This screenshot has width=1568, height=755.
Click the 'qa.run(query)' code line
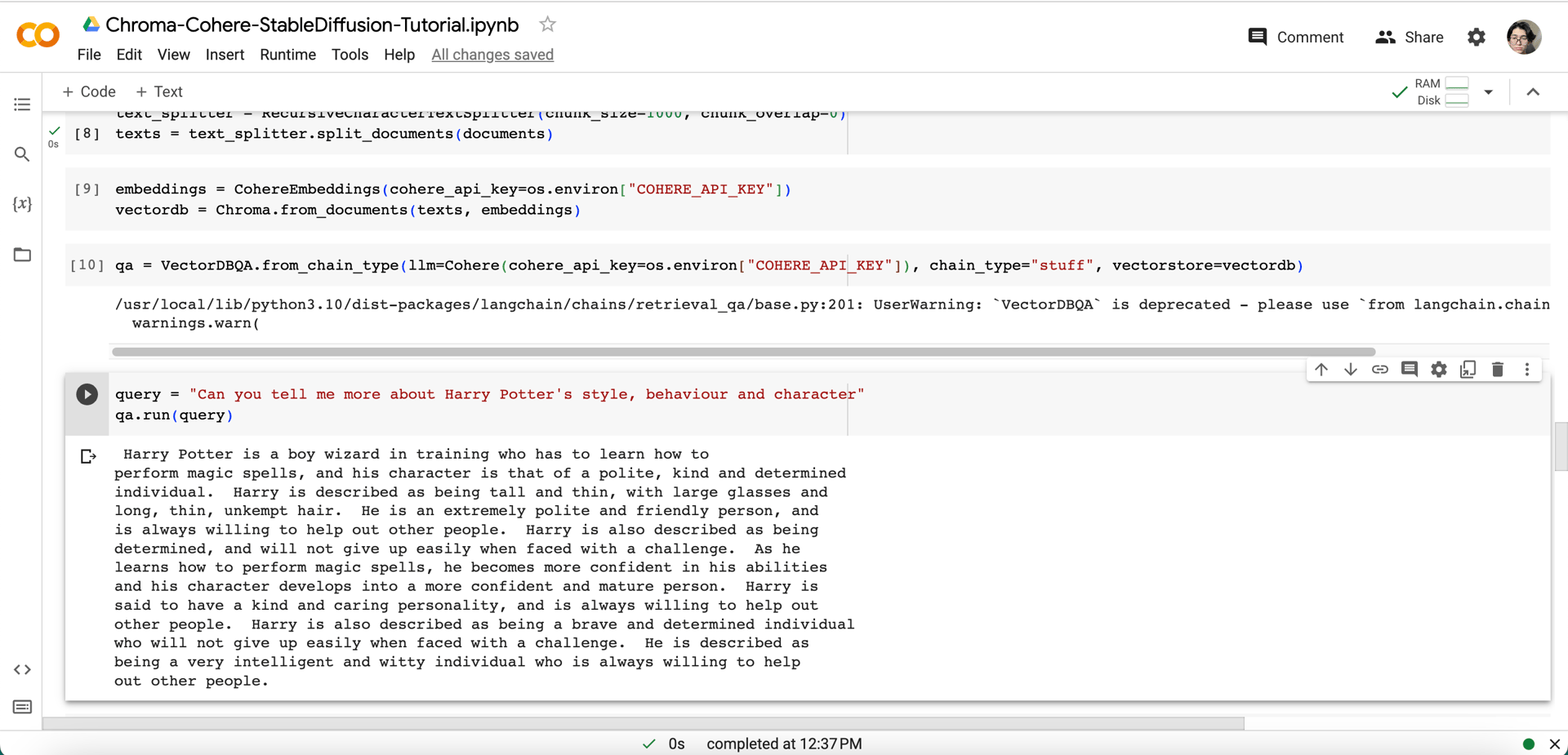tap(174, 415)
